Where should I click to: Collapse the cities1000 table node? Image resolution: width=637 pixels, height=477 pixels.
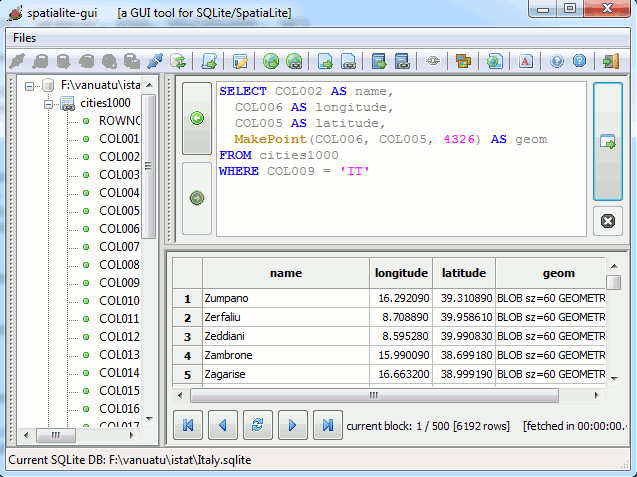tap(48, 104)
